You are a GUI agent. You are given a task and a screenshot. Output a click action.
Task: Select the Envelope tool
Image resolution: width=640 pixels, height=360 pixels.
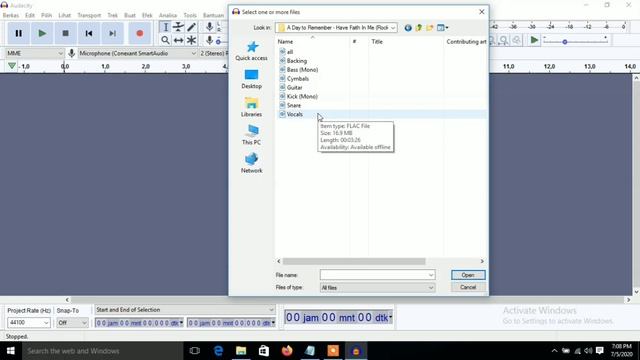coord(178,27)
